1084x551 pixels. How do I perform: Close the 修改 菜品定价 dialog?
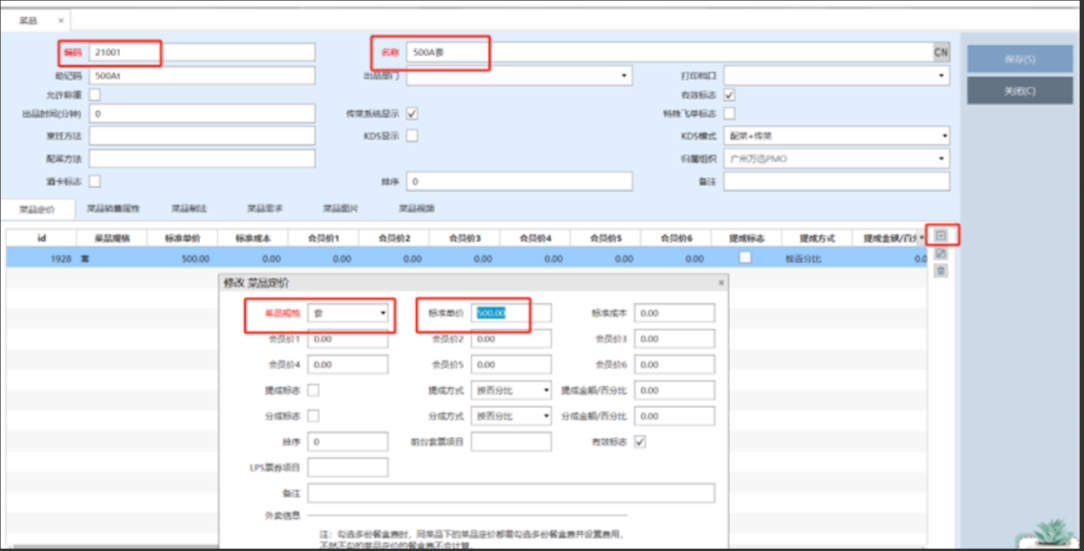721,284
